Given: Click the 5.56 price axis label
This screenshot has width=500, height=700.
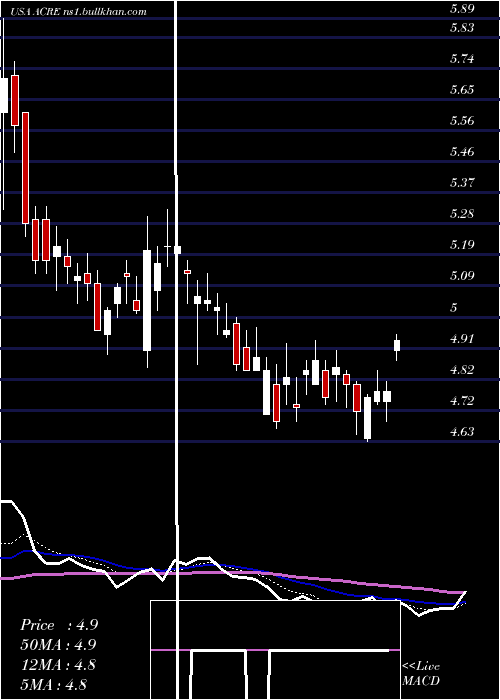Looking at the screenshot, I should 462,121.
